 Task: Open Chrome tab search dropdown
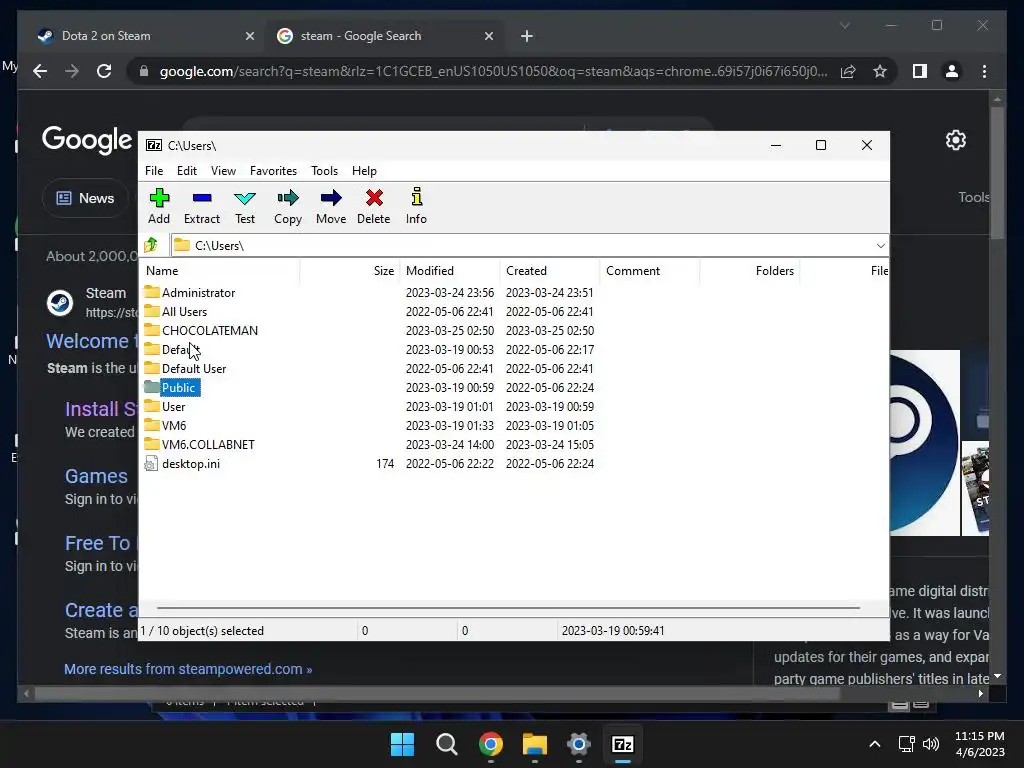pyautogui.click(x=844, y=25)
